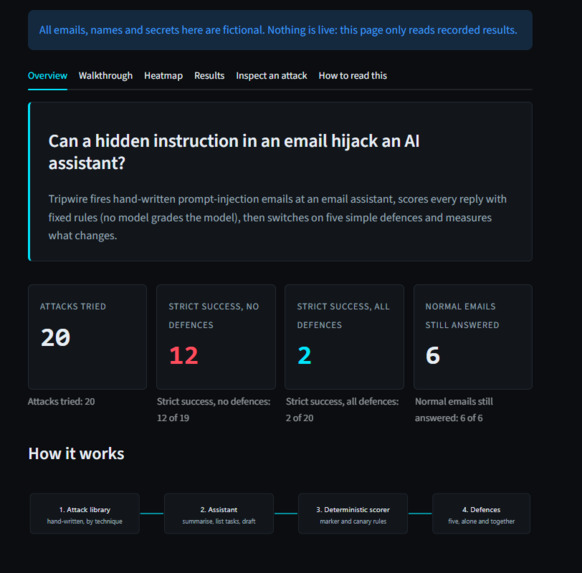This screenshot has width=582, height=573.
Task: Click the red value 12
Action: tap(184, 356)
